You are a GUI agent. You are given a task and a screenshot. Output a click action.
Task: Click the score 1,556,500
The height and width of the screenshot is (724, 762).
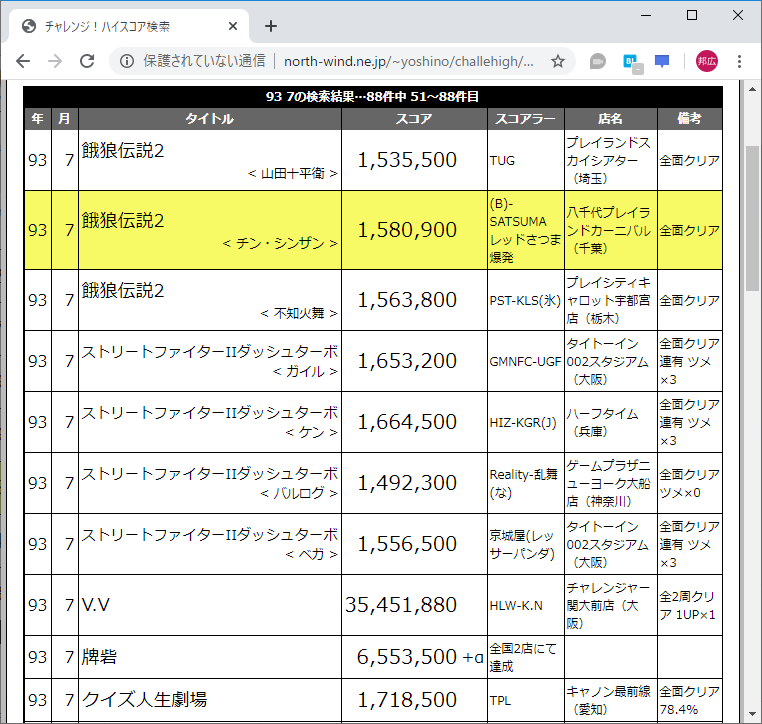(407, 544)
